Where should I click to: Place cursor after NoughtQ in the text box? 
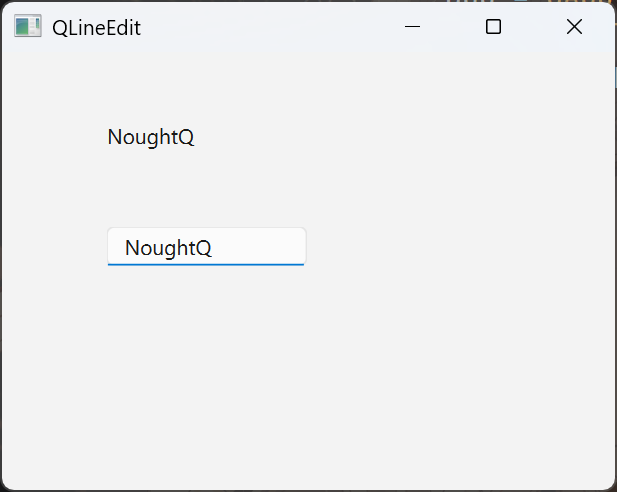[x=214, y=248]
